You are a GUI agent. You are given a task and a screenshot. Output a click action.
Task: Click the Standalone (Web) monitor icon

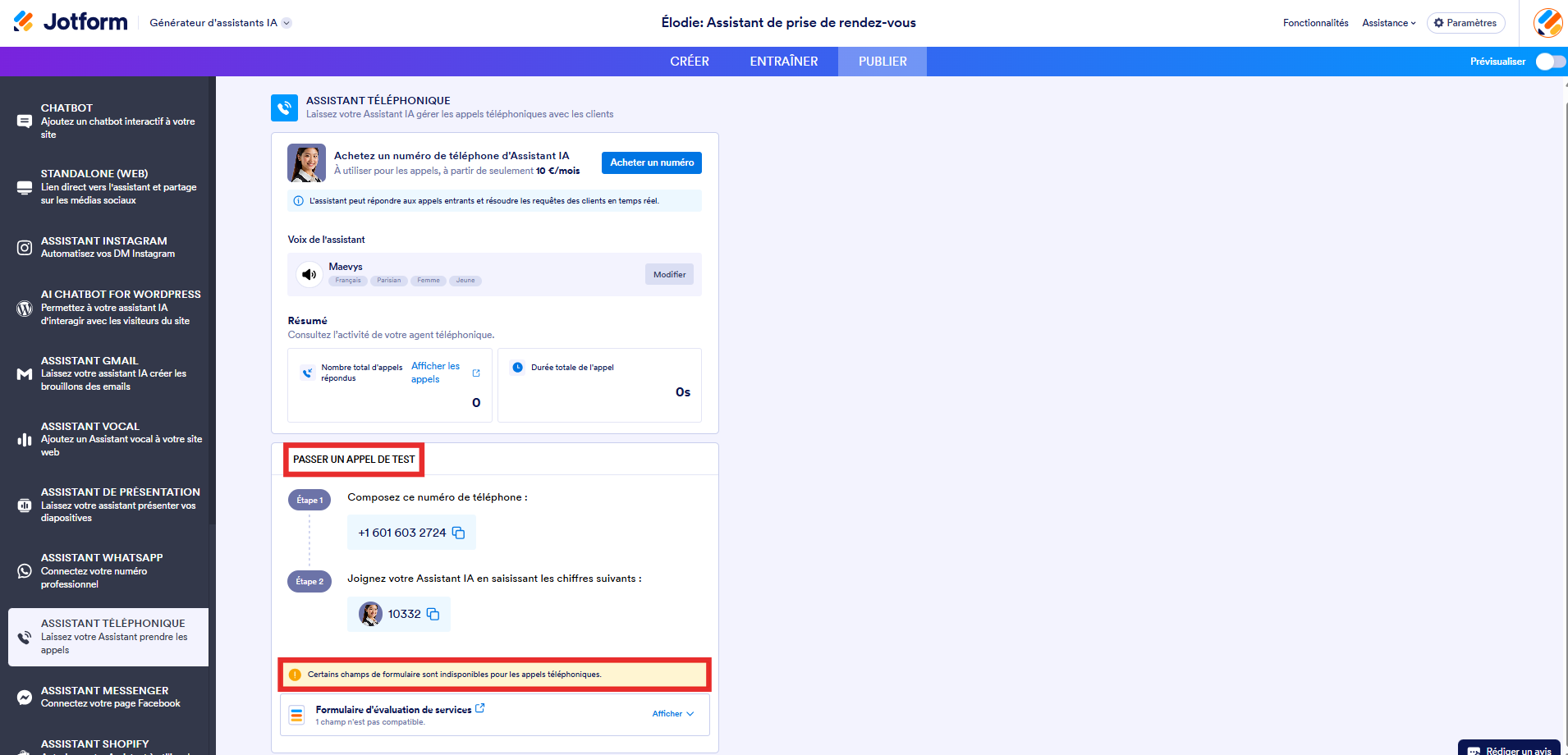tap(25, 188)
